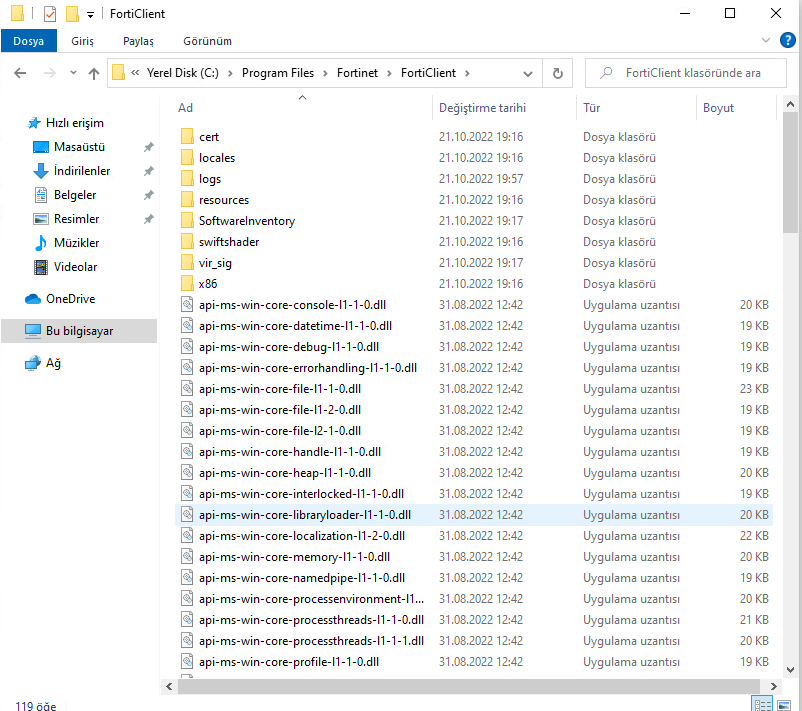Open Masaüstü in the navigation pane
This screenshot has height=711, width=802.
[x=79, y=147]
